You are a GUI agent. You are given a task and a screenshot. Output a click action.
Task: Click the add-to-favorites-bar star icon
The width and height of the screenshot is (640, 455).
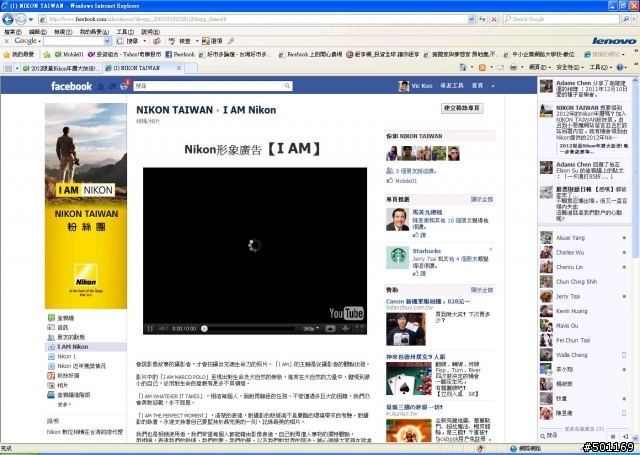coord(47,54)
